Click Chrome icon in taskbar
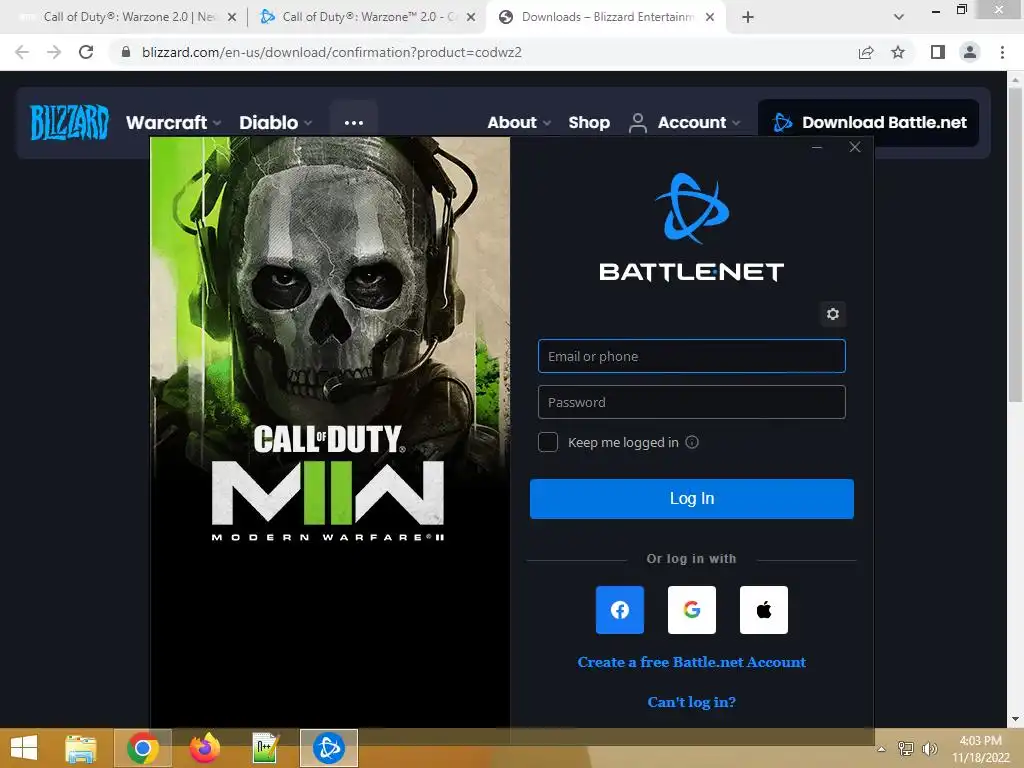This screenshot has height=768, width=1024. (x=143, y=748)
